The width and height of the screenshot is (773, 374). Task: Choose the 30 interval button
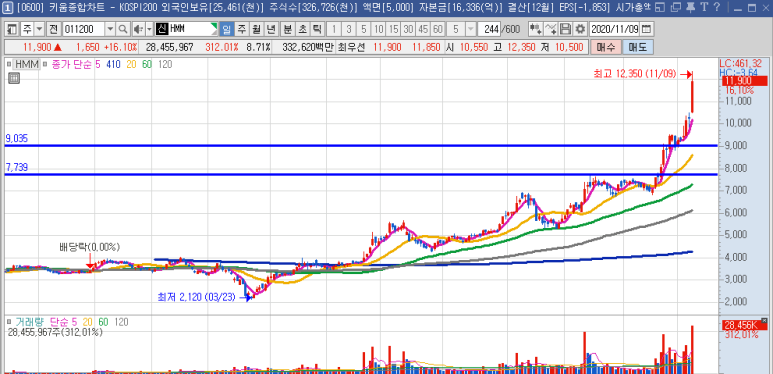[408, 29]
